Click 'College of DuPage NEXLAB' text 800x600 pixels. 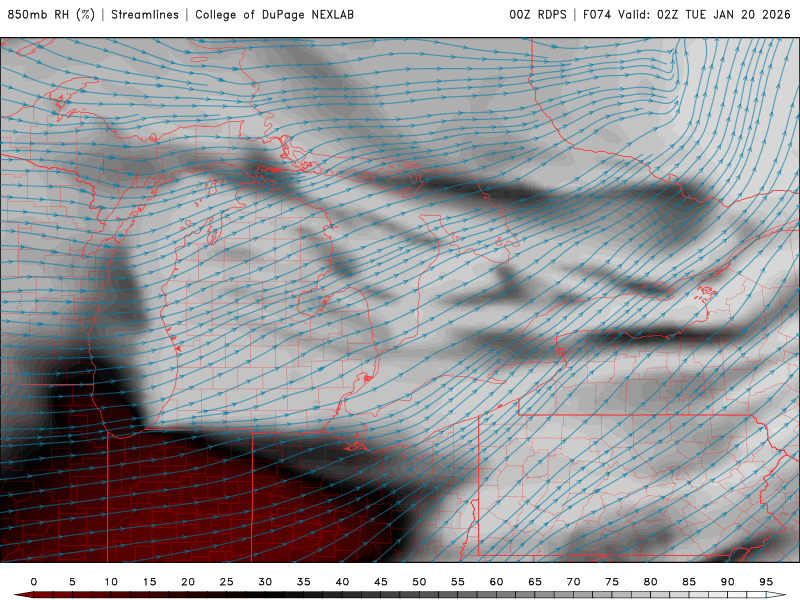pos(274,14)
